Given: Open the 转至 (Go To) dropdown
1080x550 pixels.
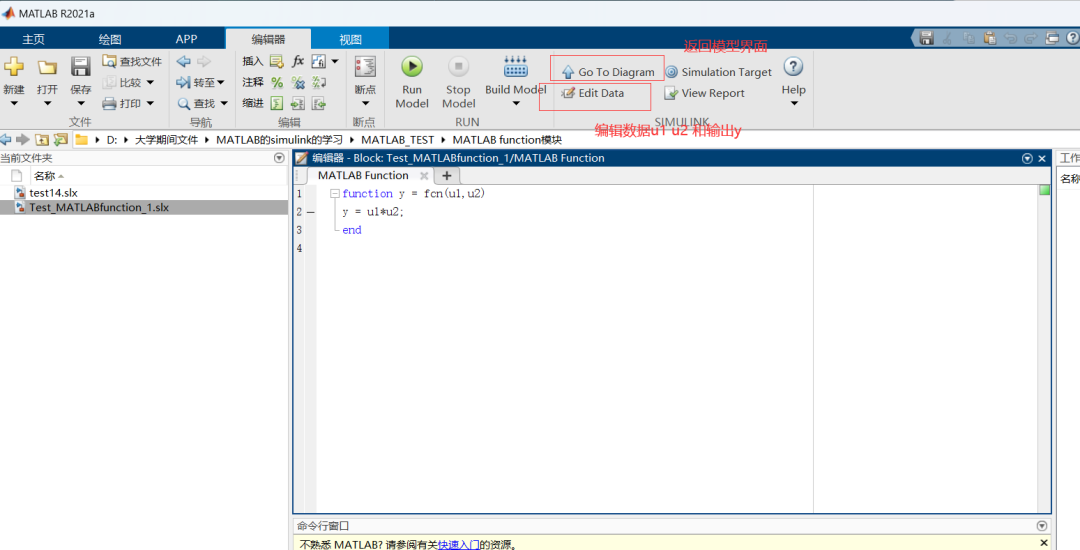Looking at the screenshot, I should click(200, 83).
